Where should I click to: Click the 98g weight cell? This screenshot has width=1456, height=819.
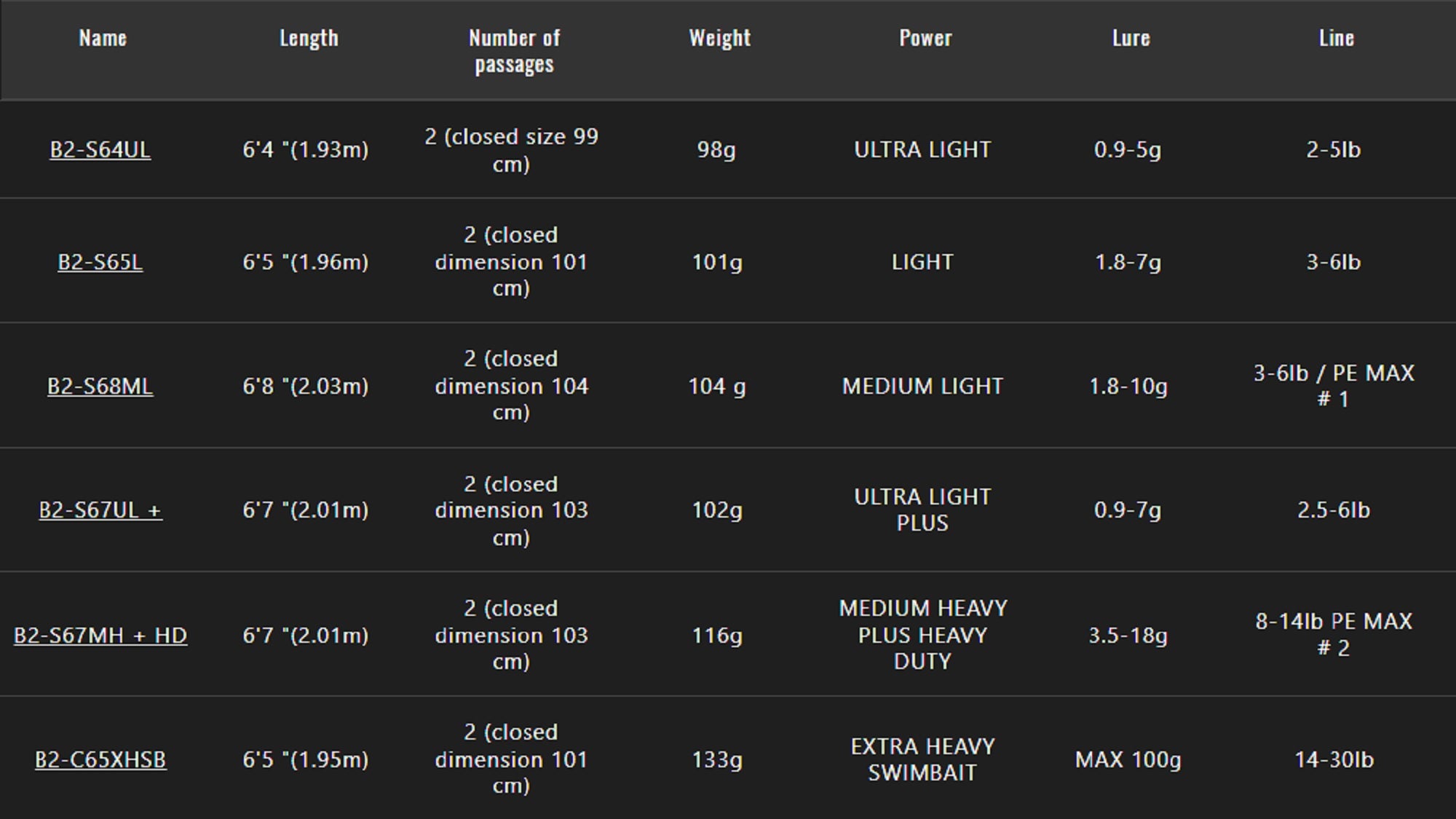(716, 150)
